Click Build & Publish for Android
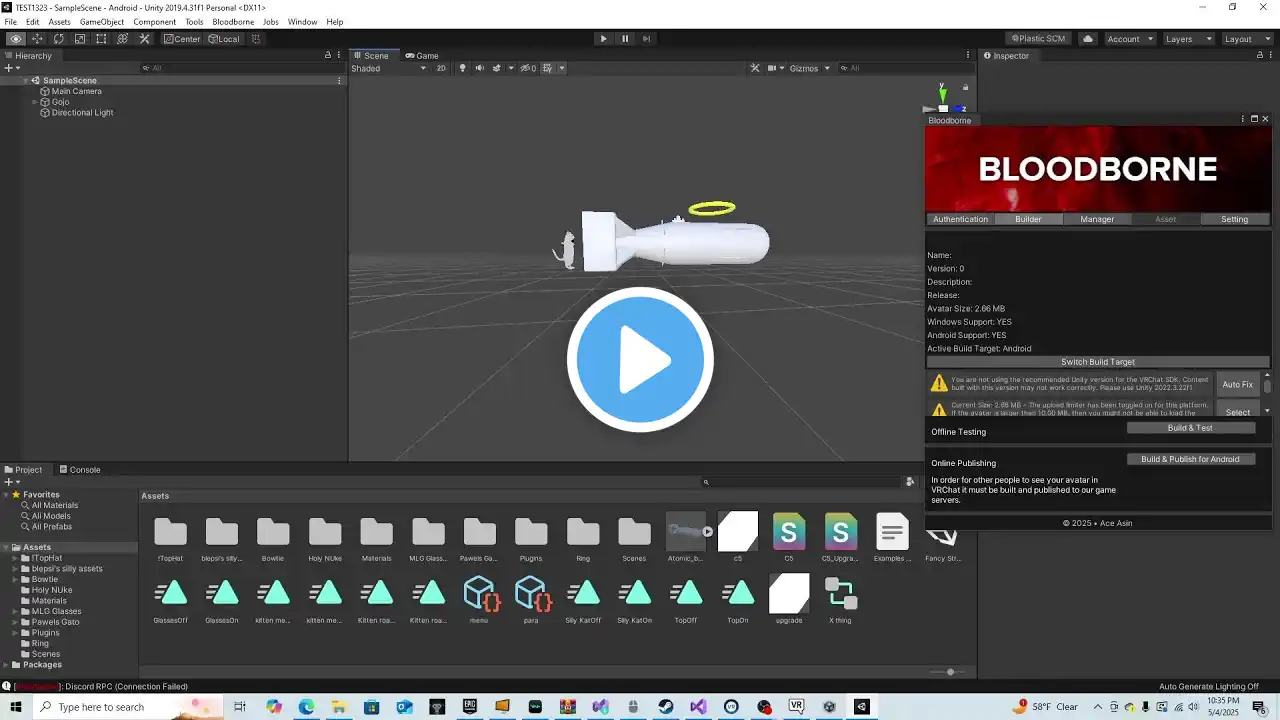Image resolution: width=1280 pixels, height=720 pixels. [x=1190, y=459]
